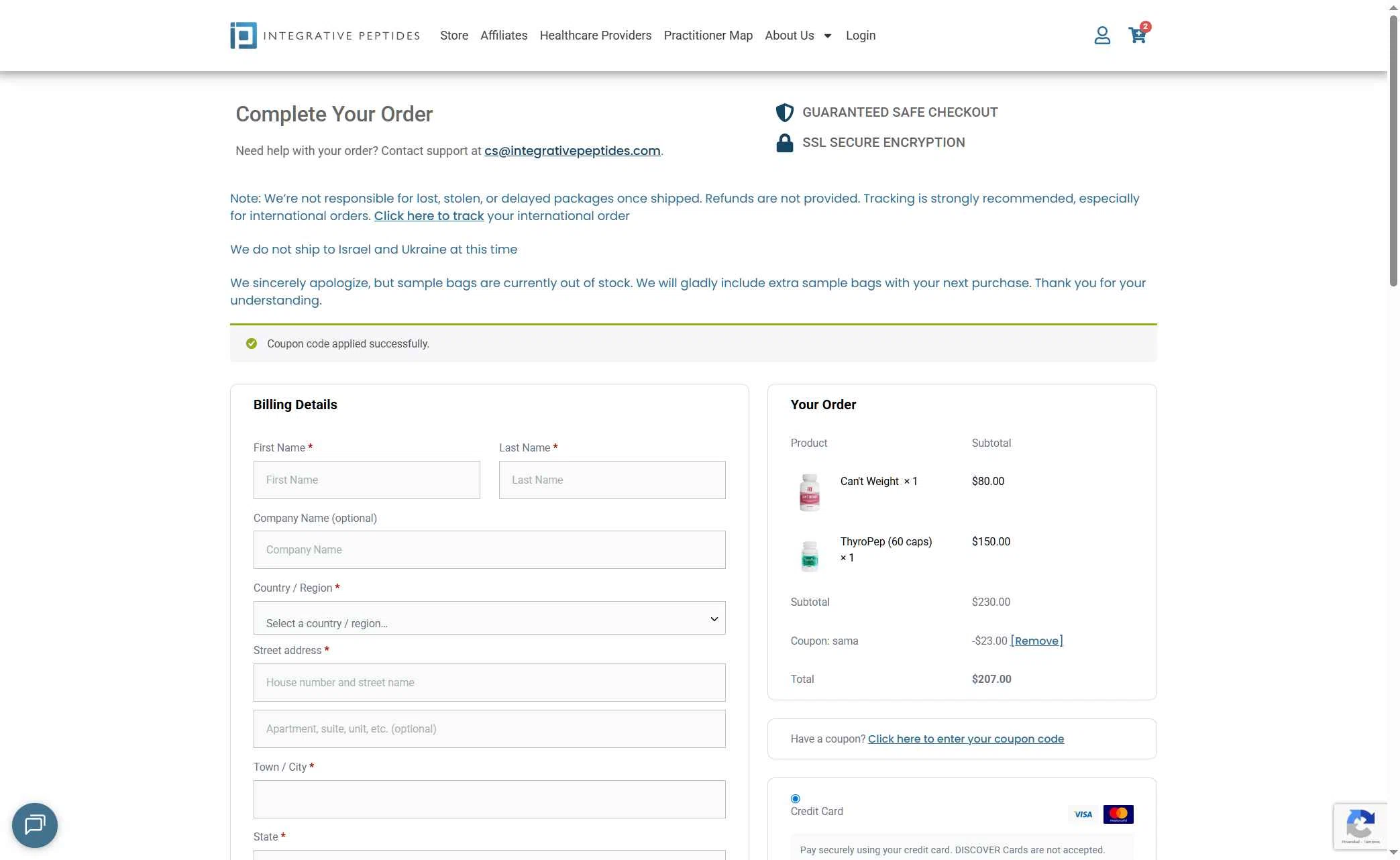Remove the coupon code sama

(1036, 641)
